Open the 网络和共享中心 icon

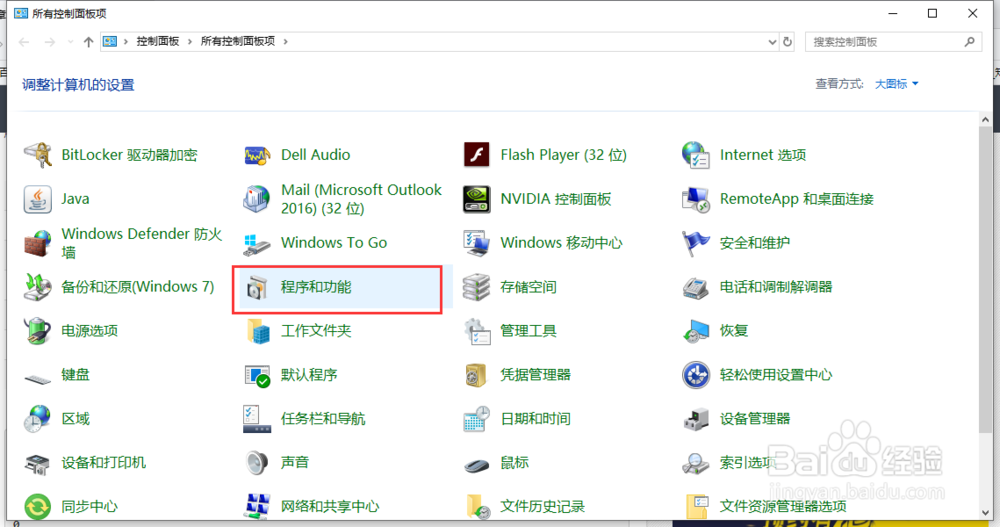[x=257, y=507]
